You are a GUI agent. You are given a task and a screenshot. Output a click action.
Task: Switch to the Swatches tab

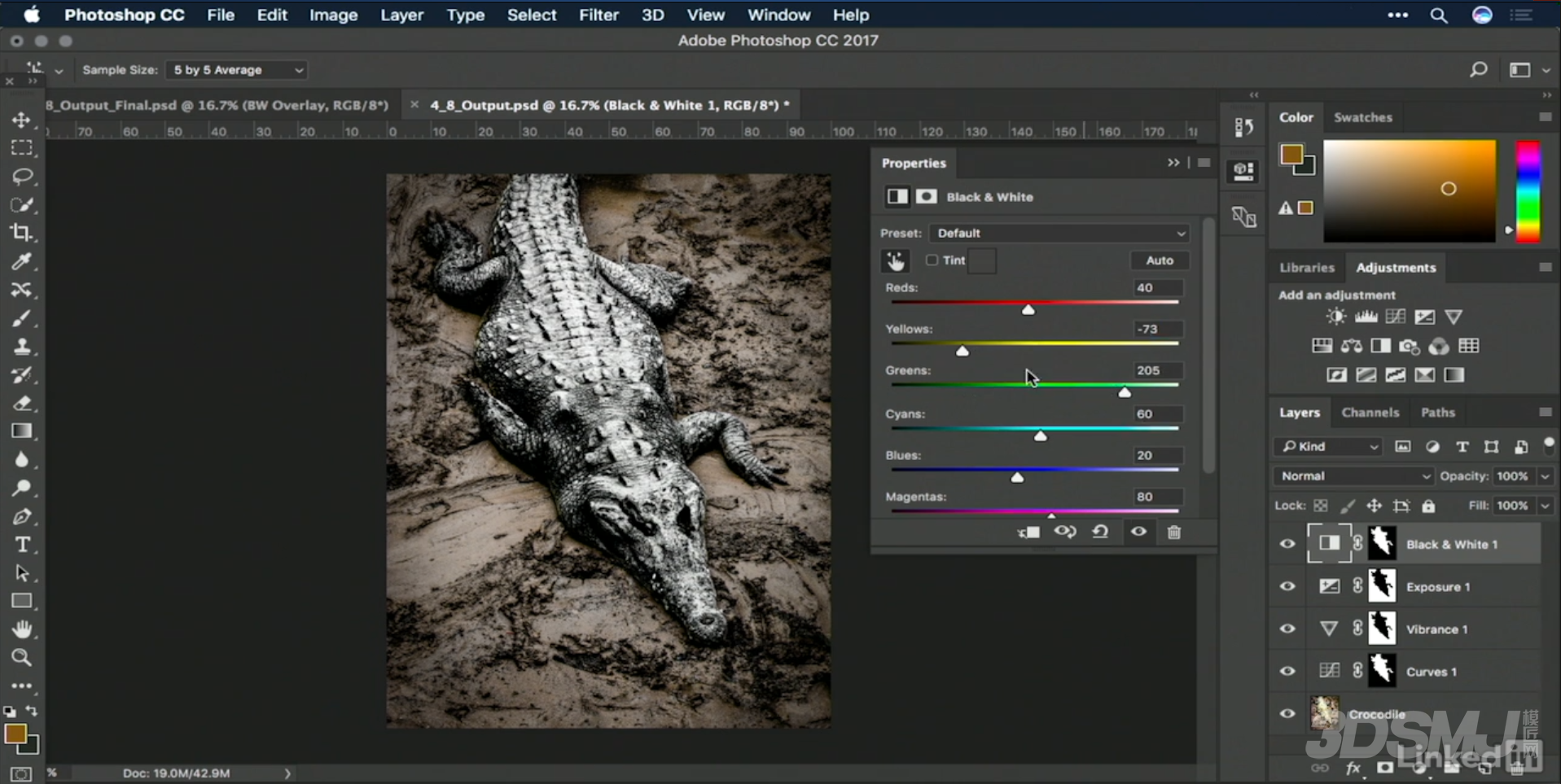point(1362,117)
